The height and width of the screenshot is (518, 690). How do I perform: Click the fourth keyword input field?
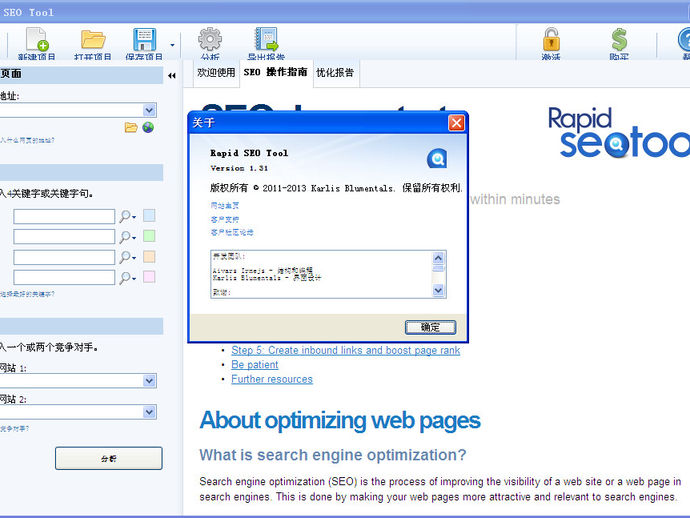point(64,278)
